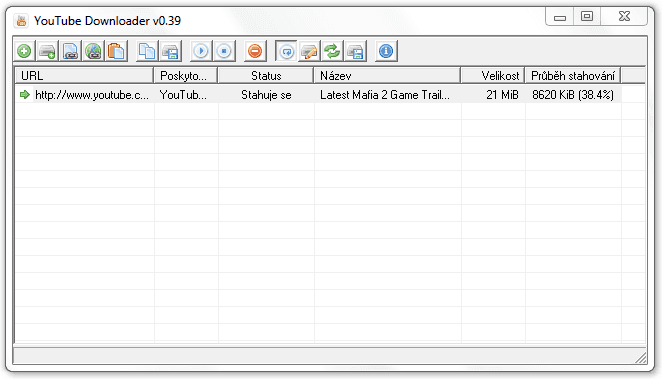Screen dimensions: 662x379
Task: Click the Stahuje se status cell
Action: tap(266, 95)
